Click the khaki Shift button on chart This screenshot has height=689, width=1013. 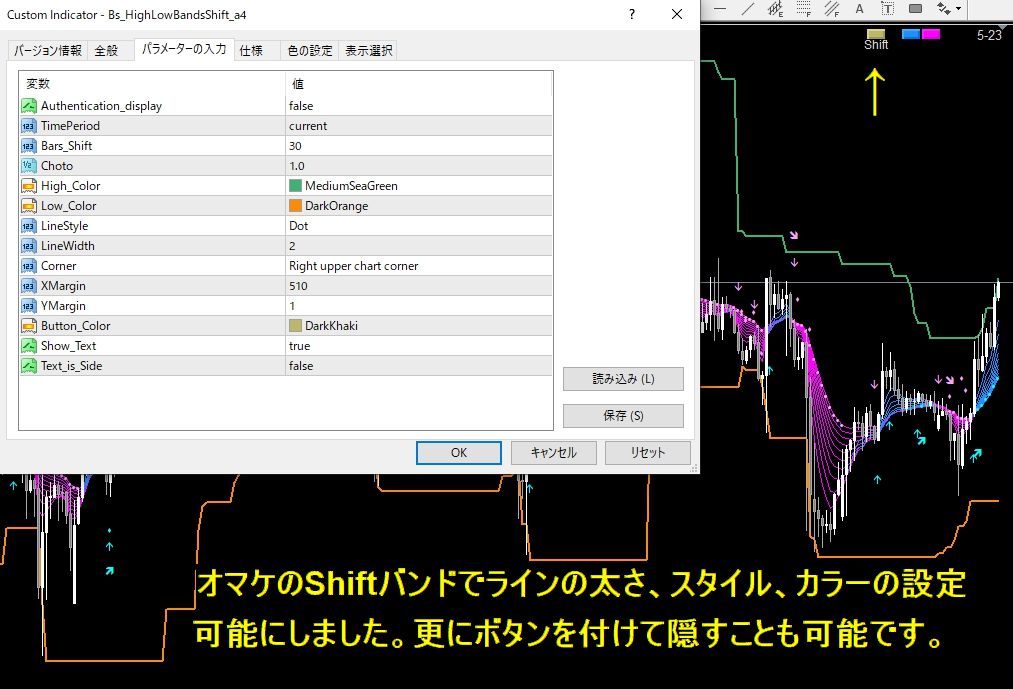pos(876,34)
